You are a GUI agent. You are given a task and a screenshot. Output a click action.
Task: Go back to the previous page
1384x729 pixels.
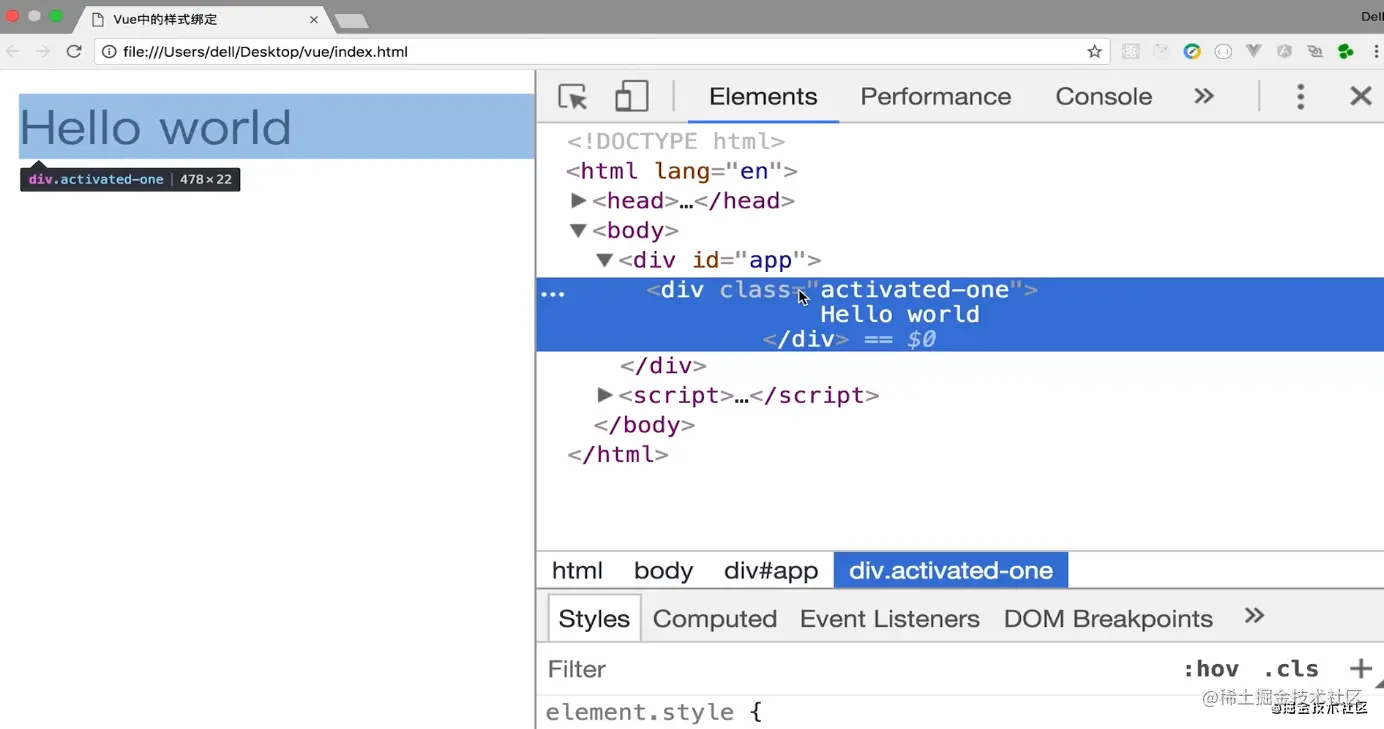(14, 51)
